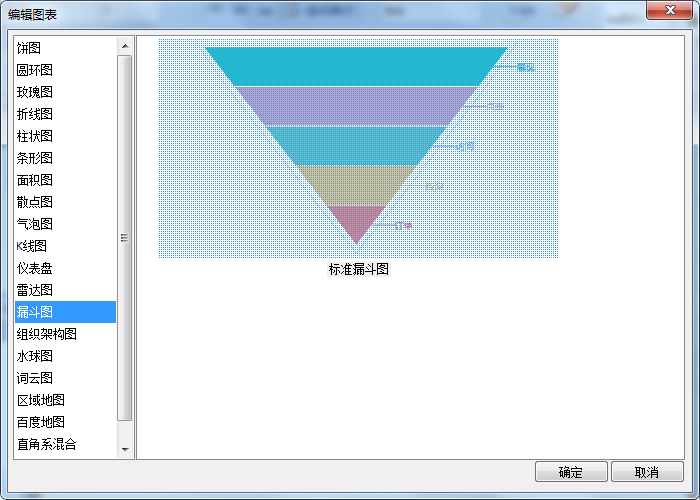Screen dimensions: 700x500
Task: Select 仪表盘 chart type
Action: coord(35,268)
